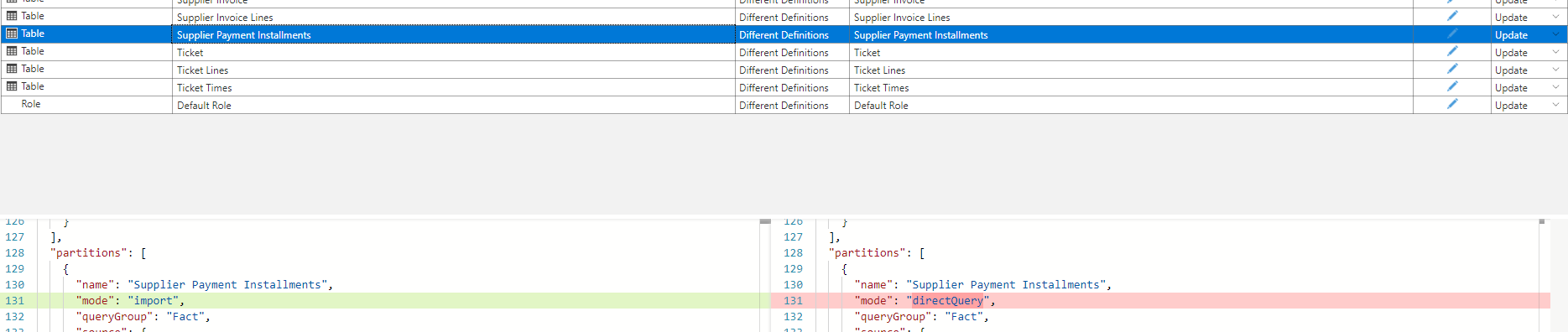Screen dimensions: 1568x332
Task: Click line number 131 in the left code pane
Action: coord(15,300)
